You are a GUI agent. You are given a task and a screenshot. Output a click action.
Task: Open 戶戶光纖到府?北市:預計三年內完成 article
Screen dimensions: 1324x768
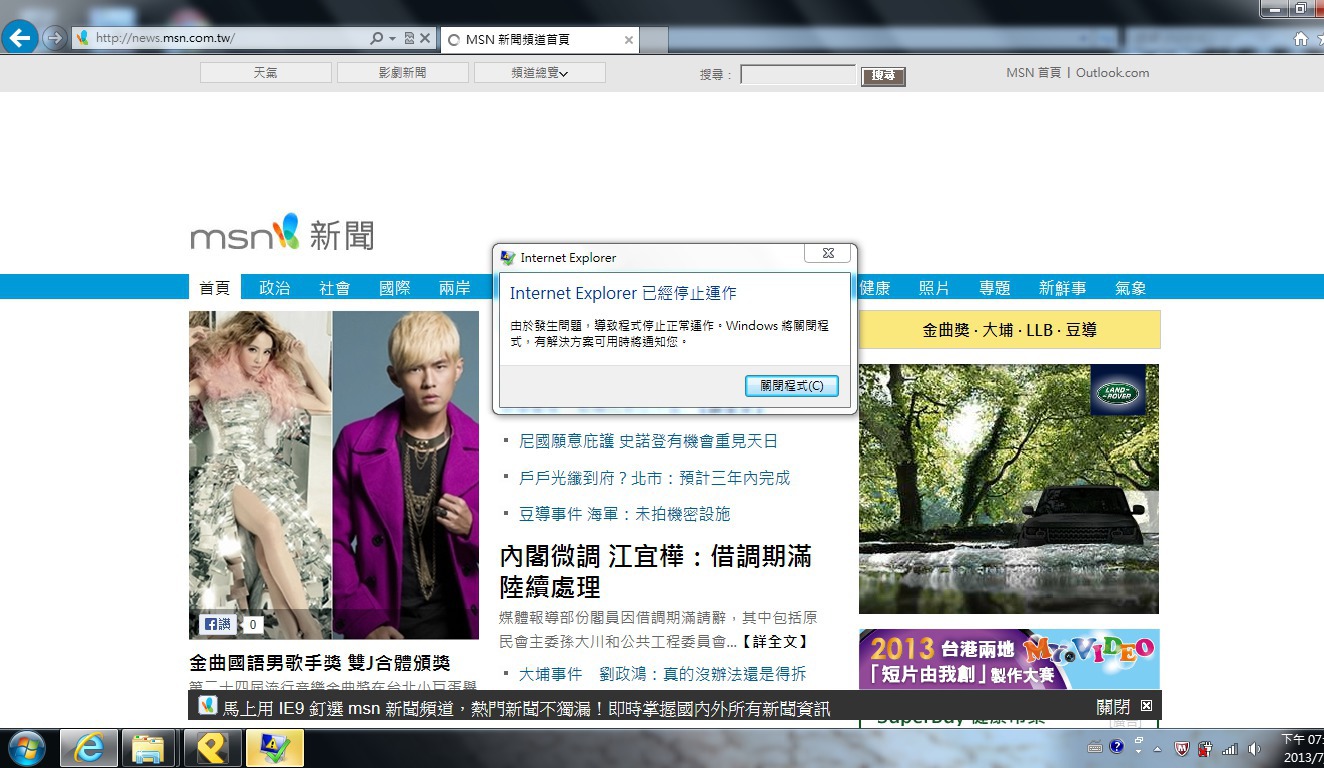click(654, 478)
